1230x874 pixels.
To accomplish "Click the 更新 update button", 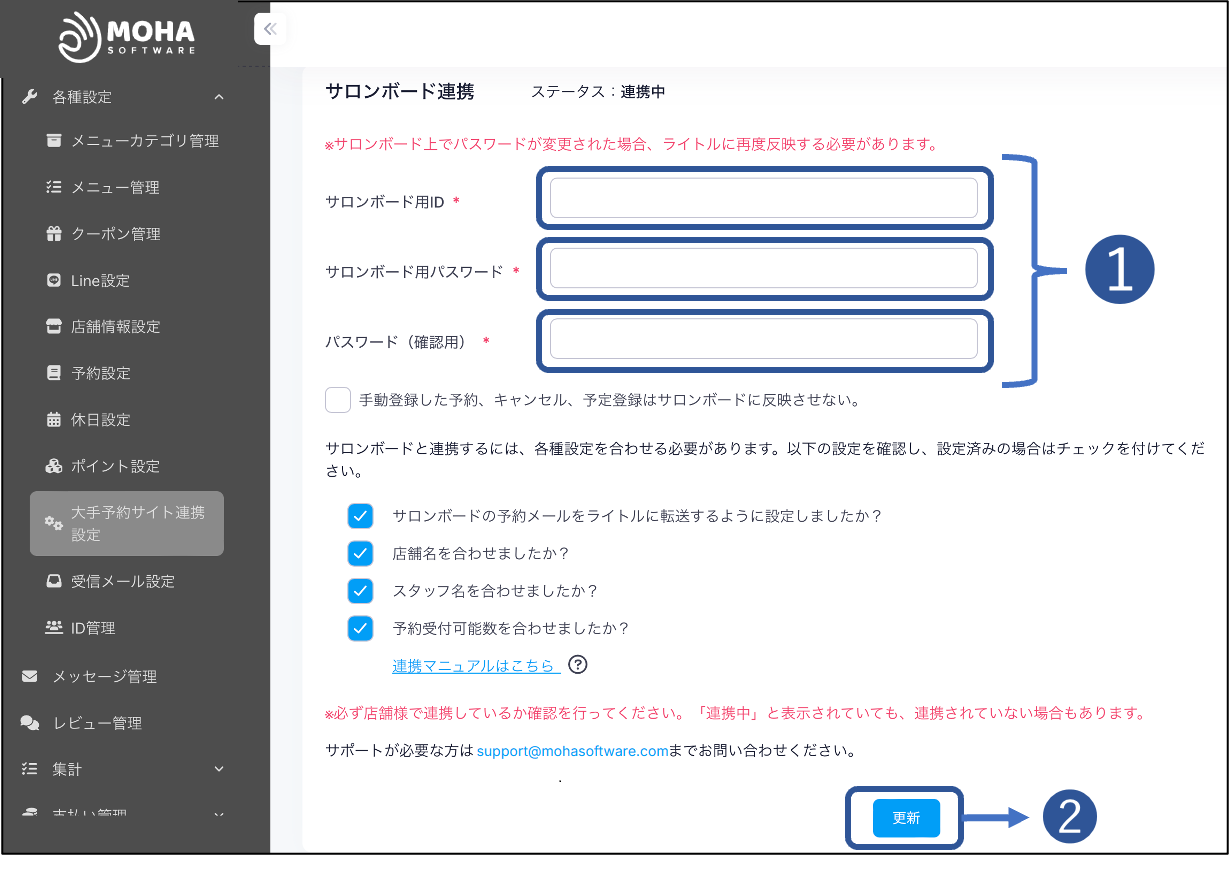I will [906, 818].
